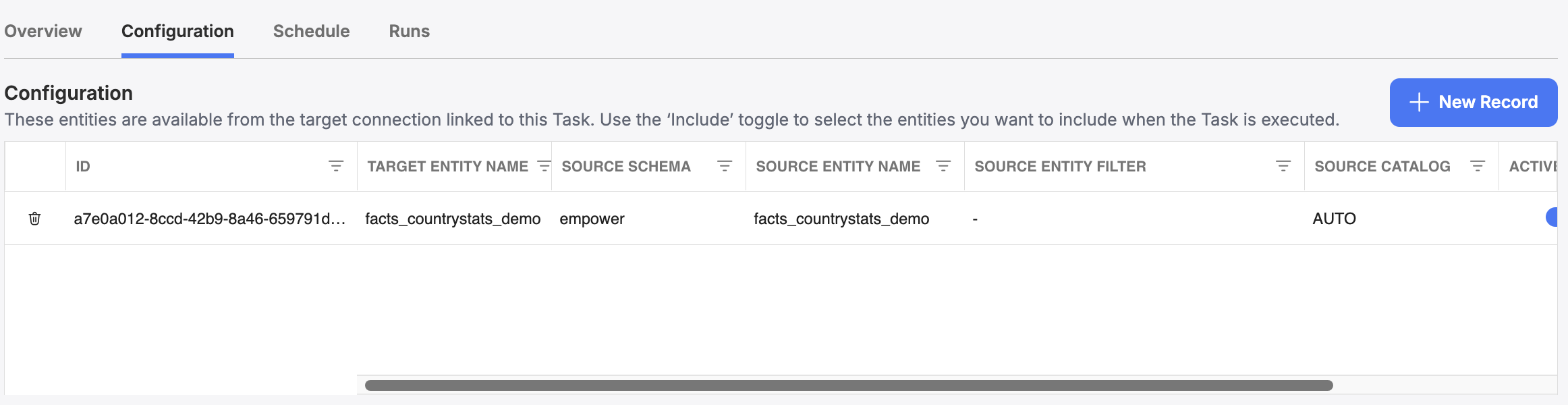Click the horizontal scrollbar of the table
1568x405 pixels.
(x=849, y=385)
